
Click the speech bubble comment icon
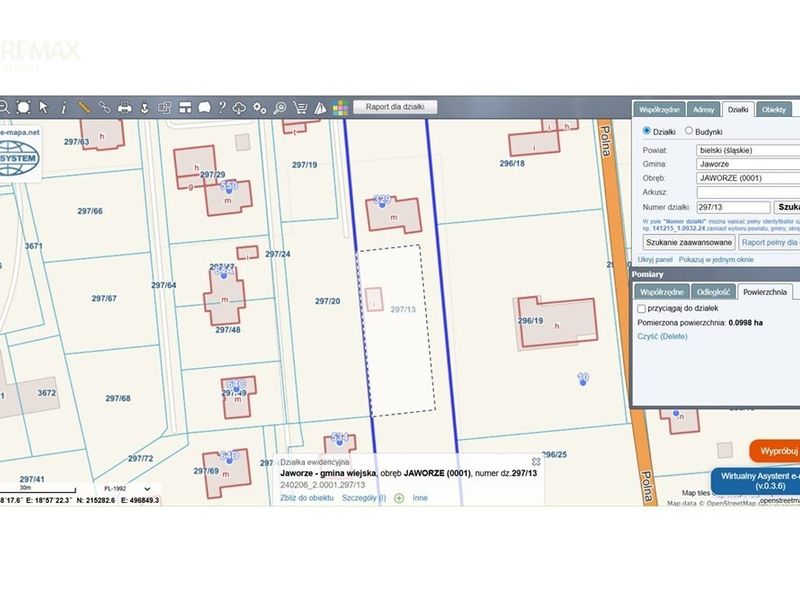(205, 107)
